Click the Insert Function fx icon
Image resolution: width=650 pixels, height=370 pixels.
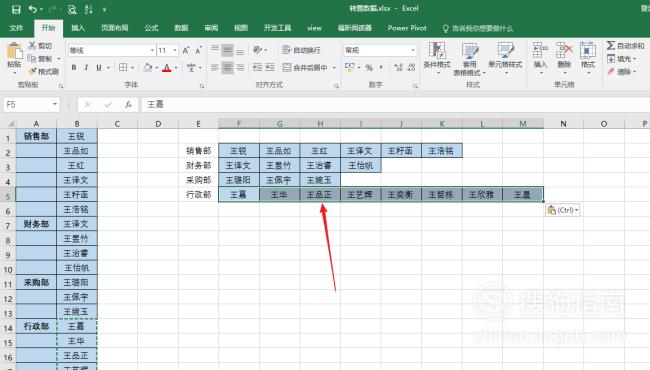coord(129,104)
